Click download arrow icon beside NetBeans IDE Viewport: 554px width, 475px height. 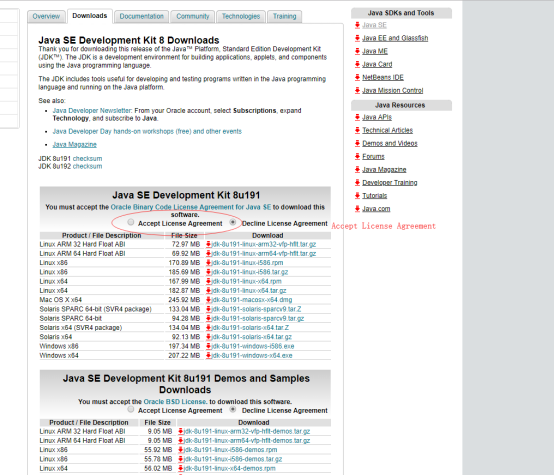point(357,77)
